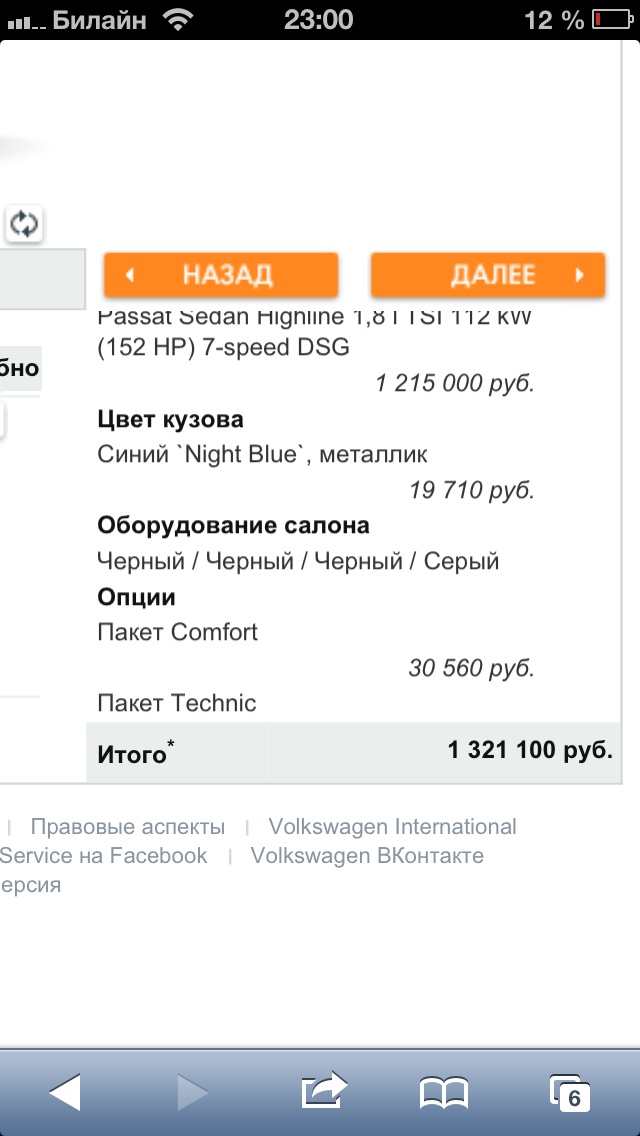
Task: Click the circular refresh arrows icon
Action: pyautogui.click(x=25, y=223)
